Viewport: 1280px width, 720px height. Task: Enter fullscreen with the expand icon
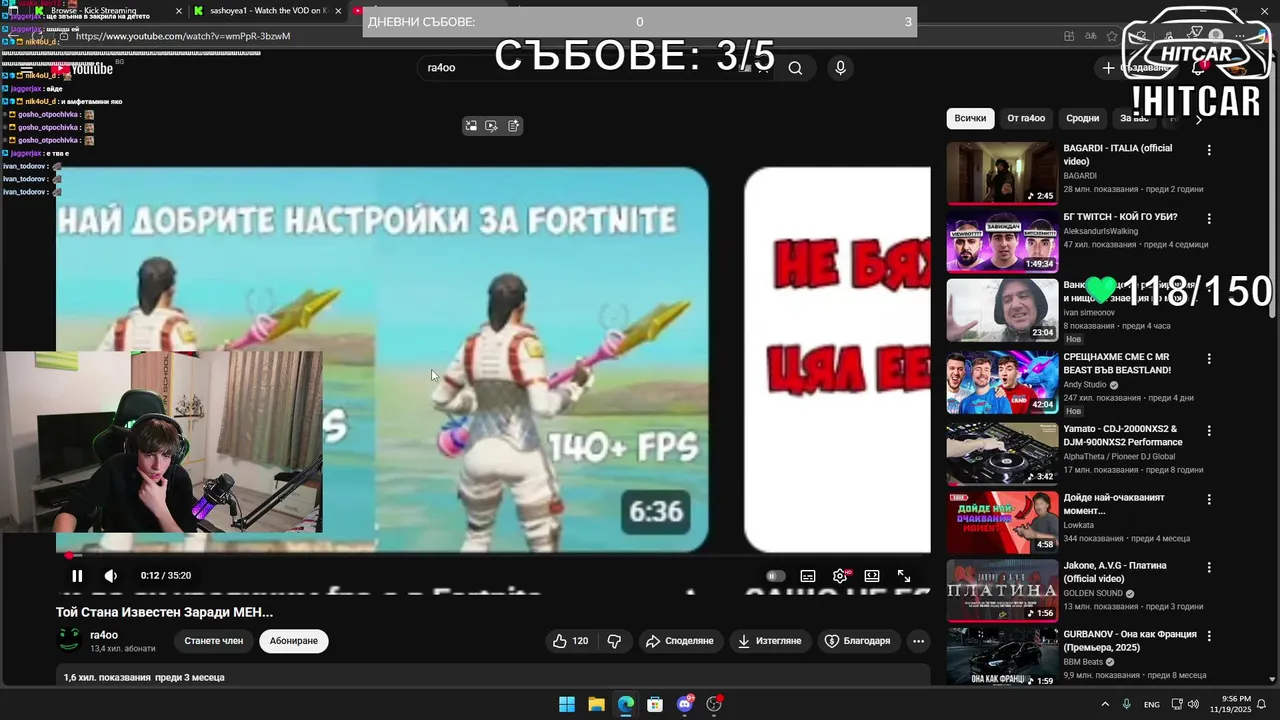pyautogui.click(x=904, y=576)
